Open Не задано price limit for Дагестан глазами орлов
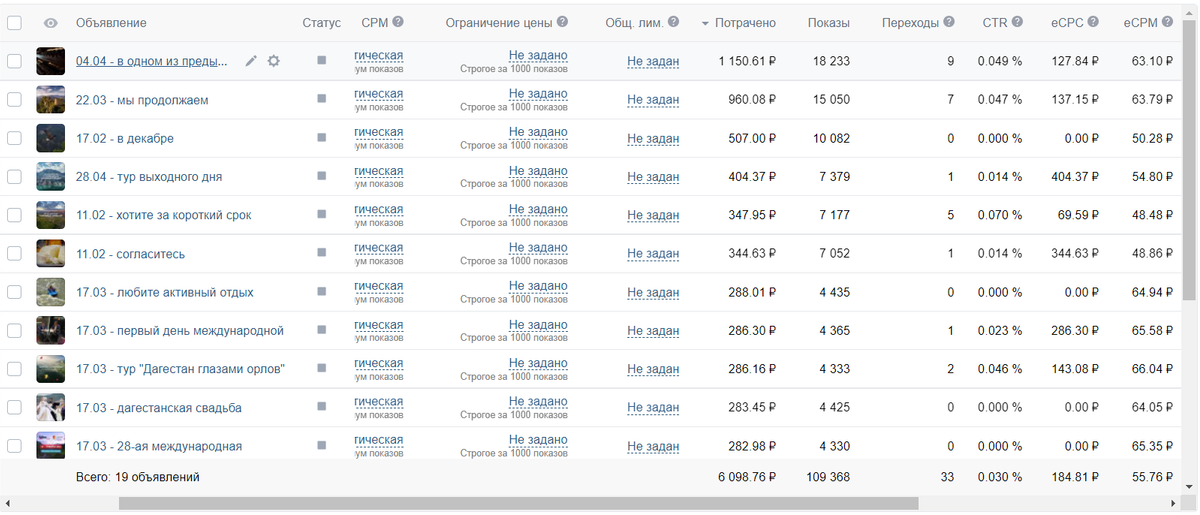 538,363
